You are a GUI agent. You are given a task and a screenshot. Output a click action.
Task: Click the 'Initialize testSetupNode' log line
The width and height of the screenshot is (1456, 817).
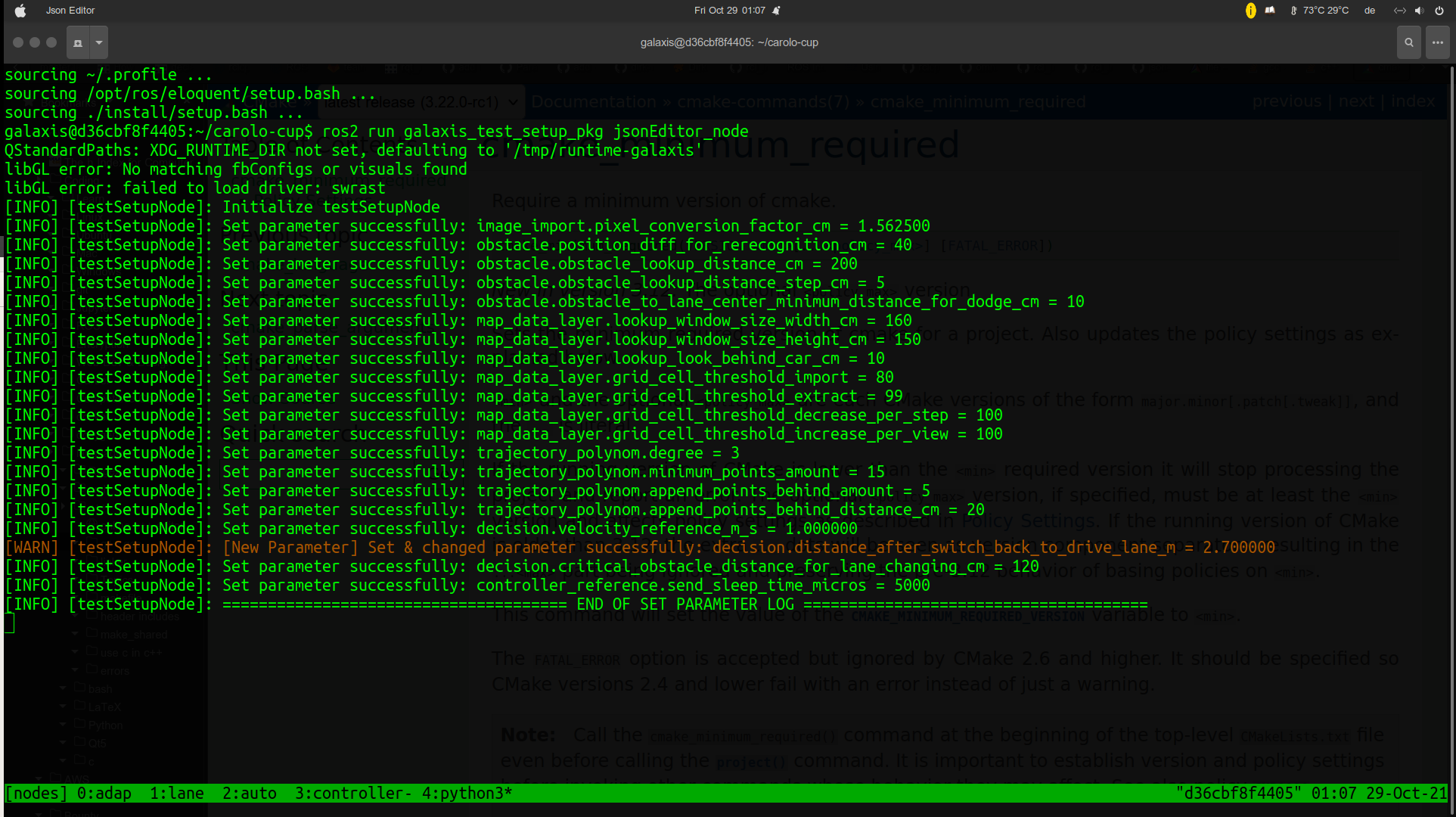tap(222, 207)
